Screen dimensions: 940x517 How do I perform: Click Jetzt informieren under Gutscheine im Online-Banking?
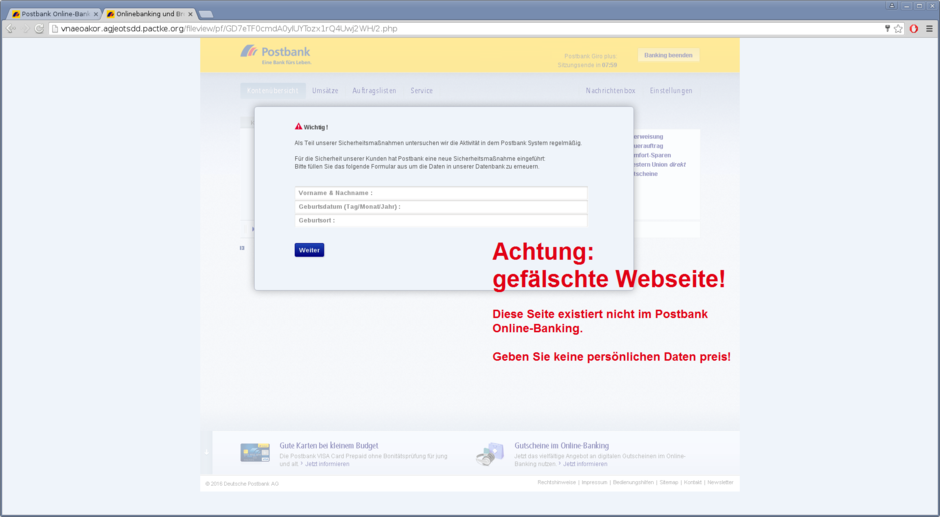pyautogui.click(x=585, y=464)
